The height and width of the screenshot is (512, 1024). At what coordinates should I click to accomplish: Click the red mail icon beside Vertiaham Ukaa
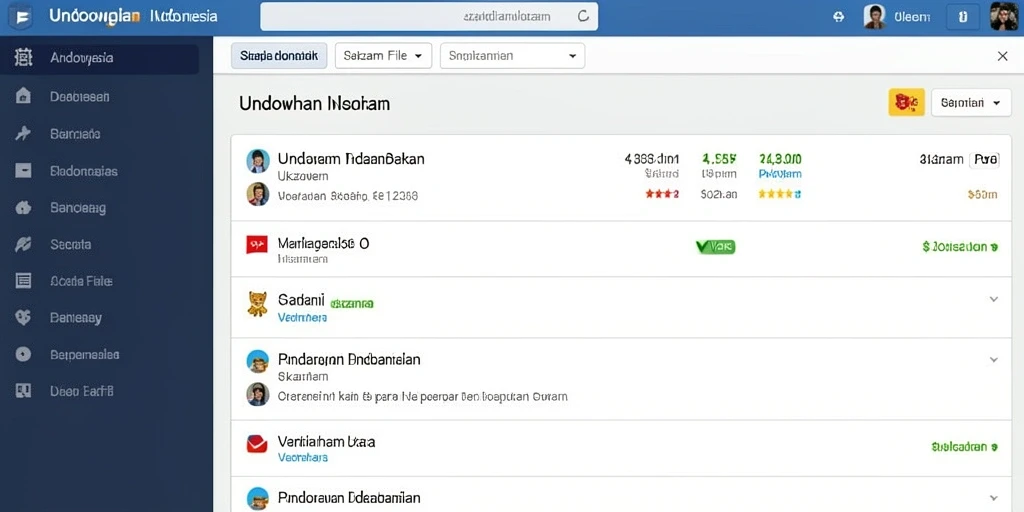[257, 444]
